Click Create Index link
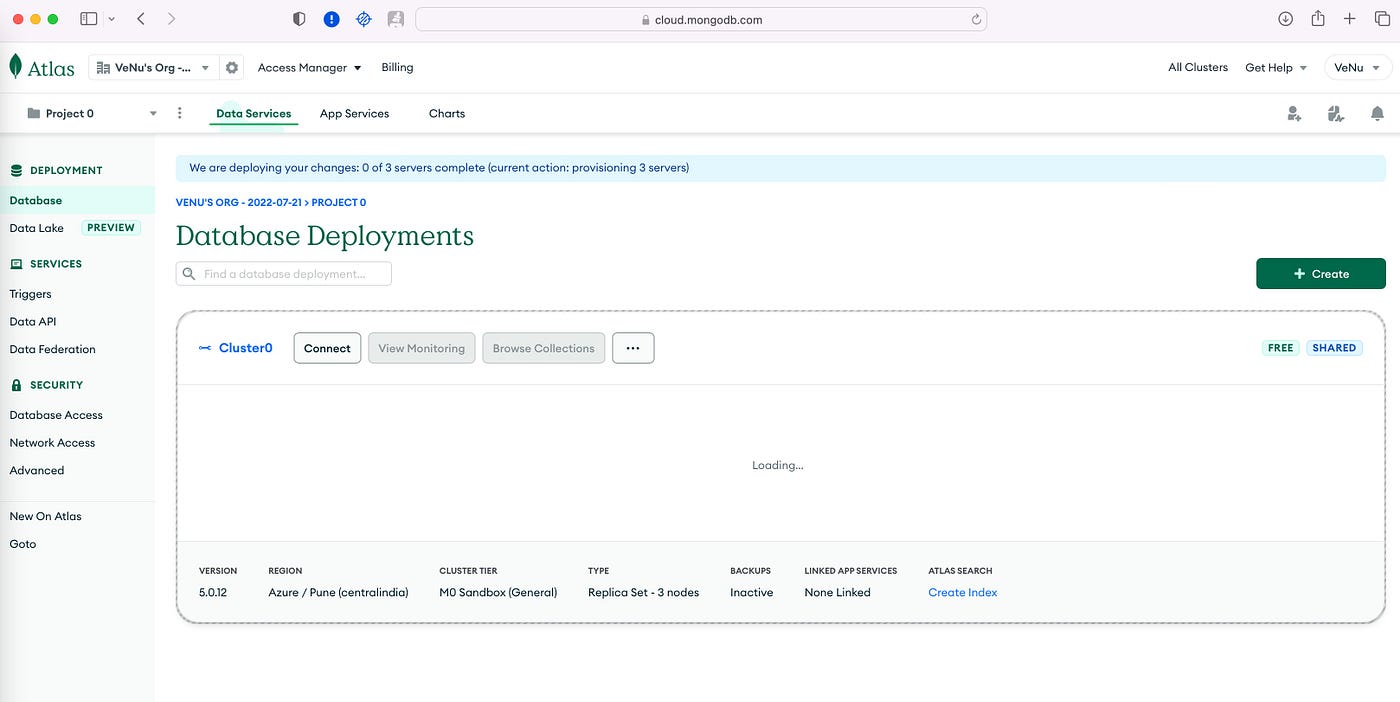The width and height of the screenshot is (1400, 702). [x=962, y=593]
